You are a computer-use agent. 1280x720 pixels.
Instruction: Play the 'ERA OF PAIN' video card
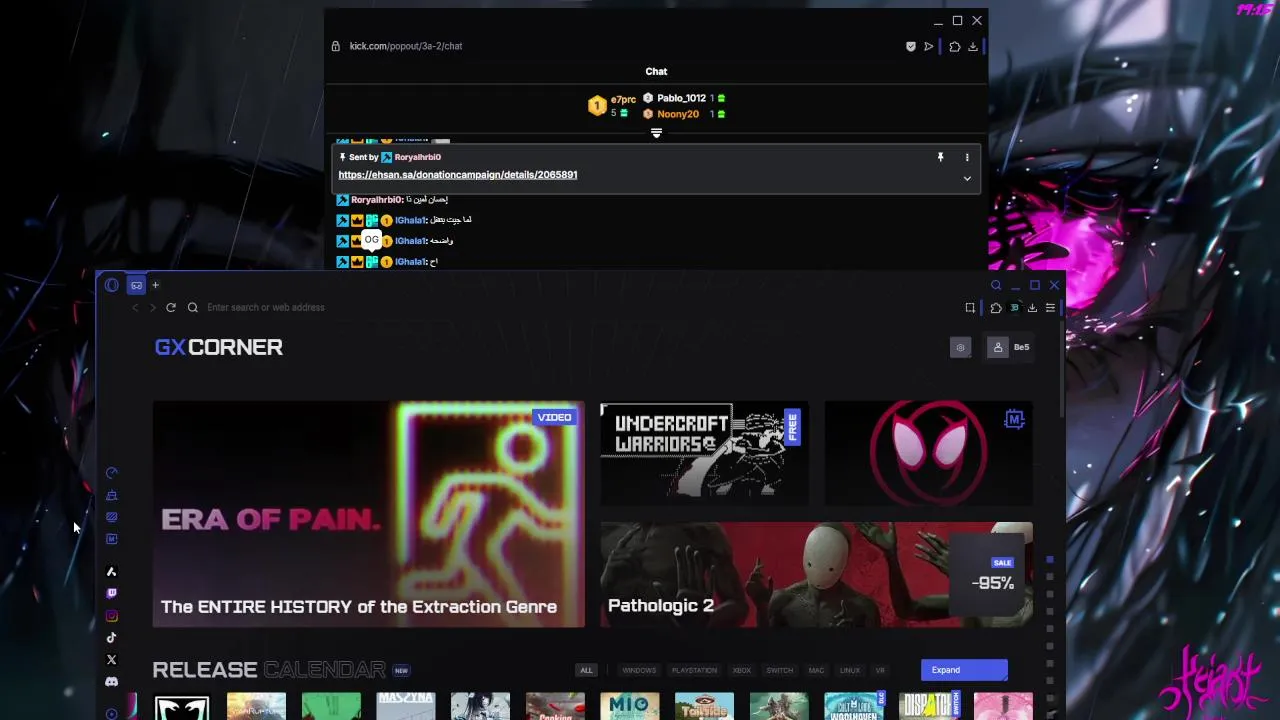[x=369, y=515]
